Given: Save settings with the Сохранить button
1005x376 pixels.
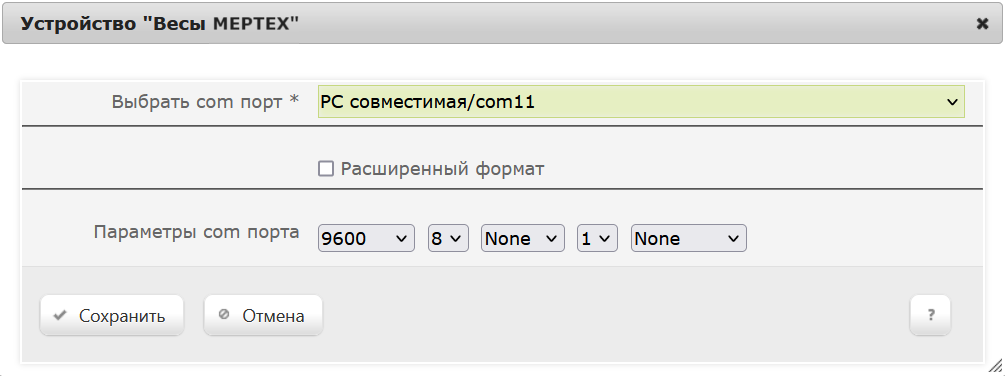Looking at the screenshot, I should pyautogui.click(x=112, y=315).
